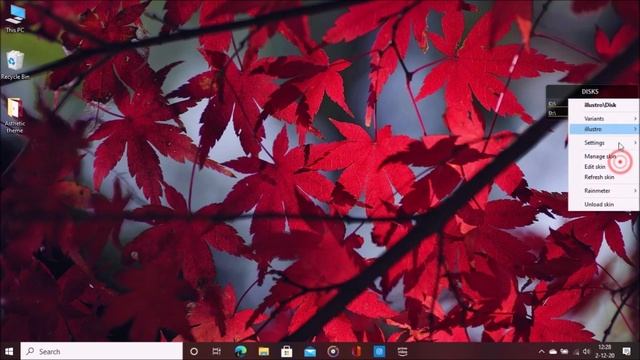
Task: Open the taskbar clock and date
Action: (x=604, y=351)
